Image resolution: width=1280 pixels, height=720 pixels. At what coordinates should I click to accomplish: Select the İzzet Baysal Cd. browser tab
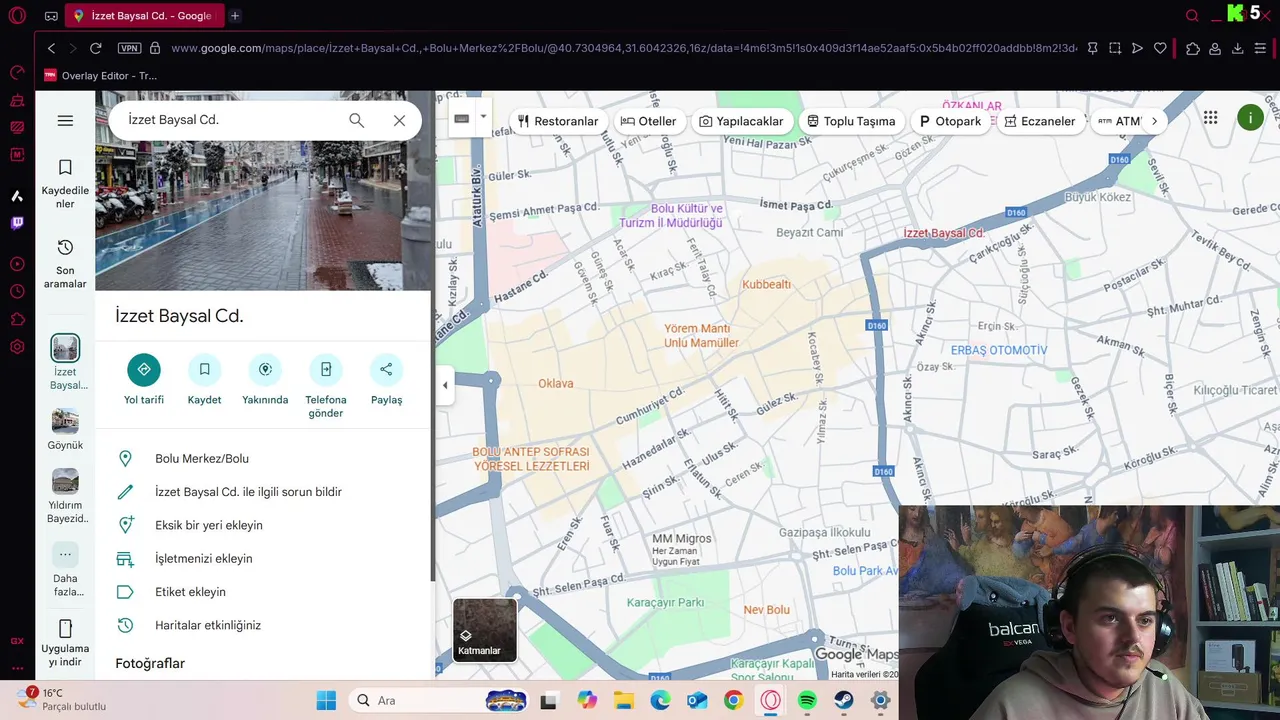146,16
